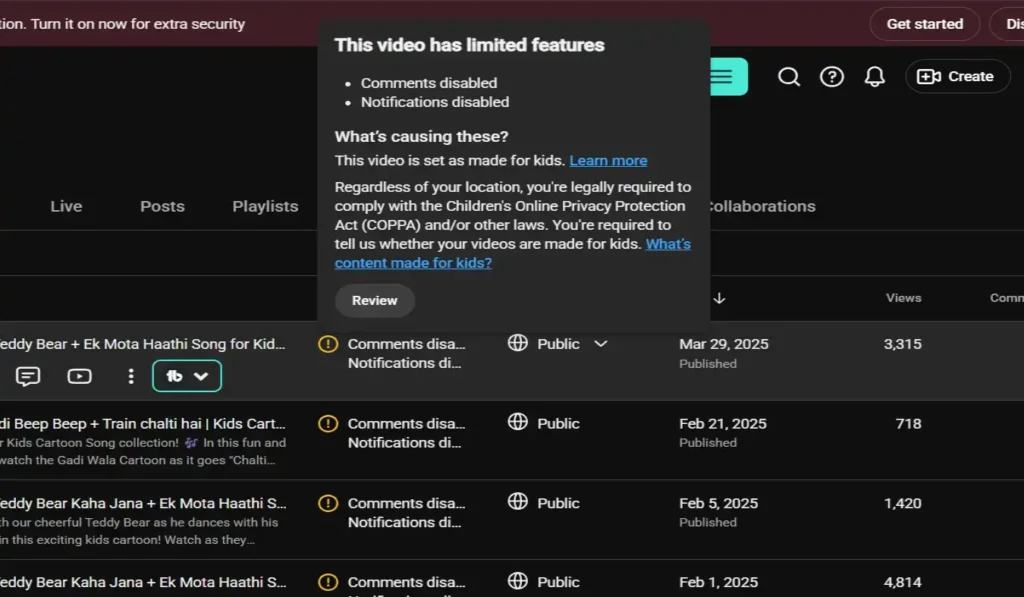Screen dimensions: 1024x597
Task: Click the Review button in popup
Action: click(375, 300)
